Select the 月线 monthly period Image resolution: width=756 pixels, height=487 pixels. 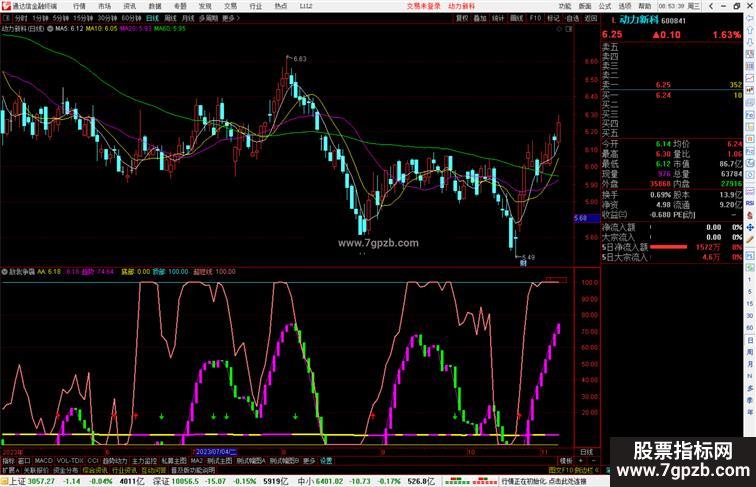click(188, 18)
